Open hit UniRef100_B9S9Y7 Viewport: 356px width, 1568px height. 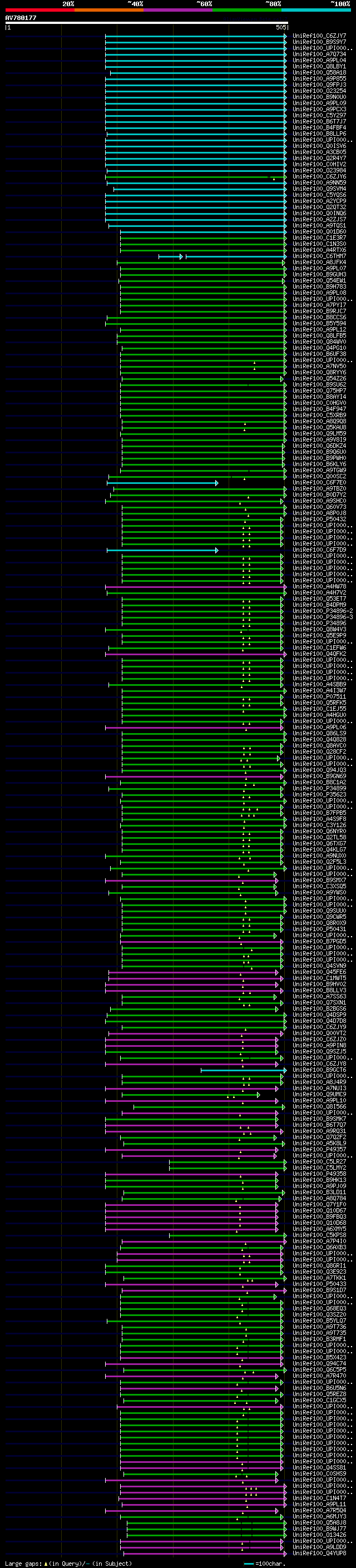[319, 42]
